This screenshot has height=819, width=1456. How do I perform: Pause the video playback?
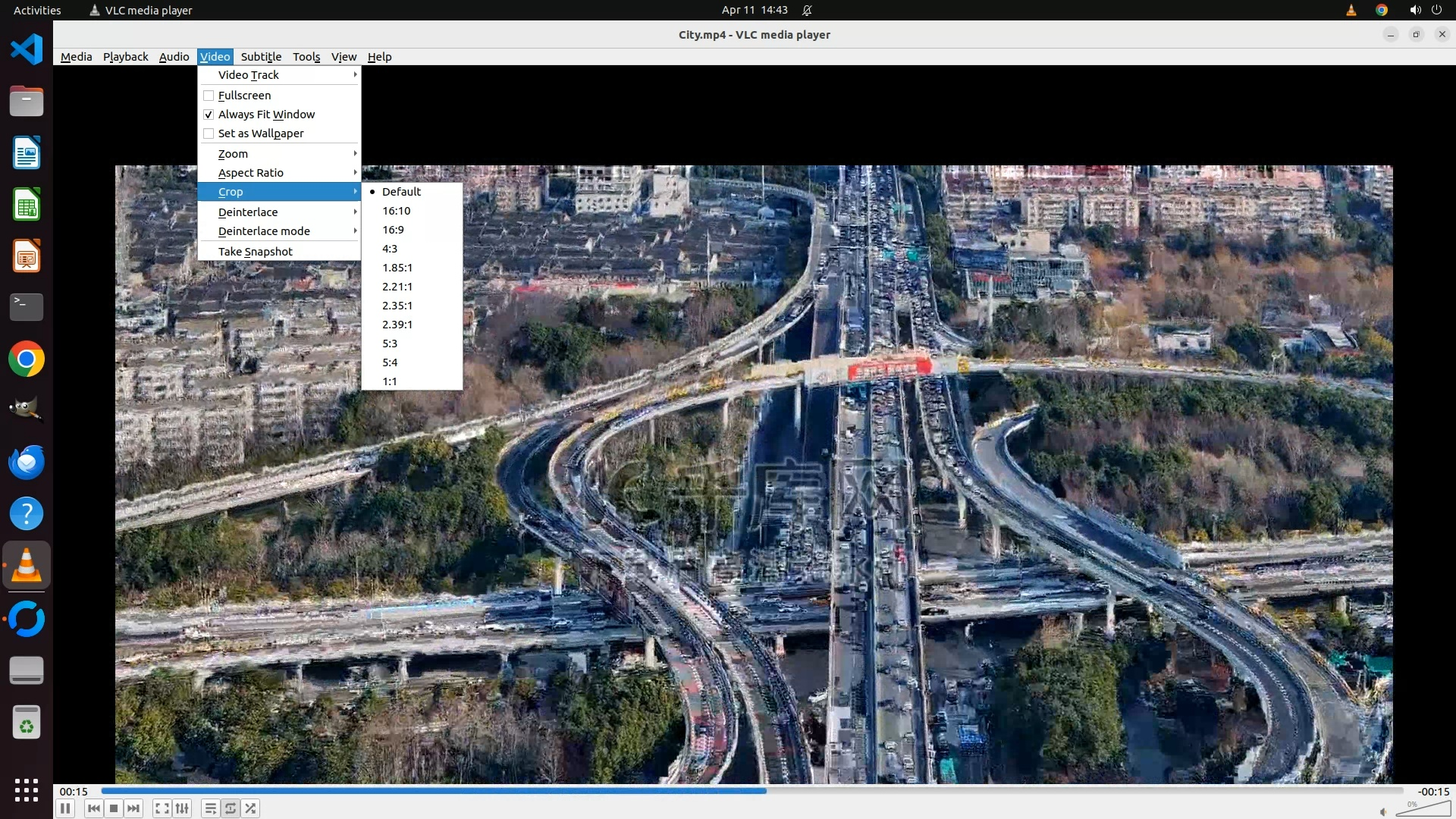click(65, 808)
